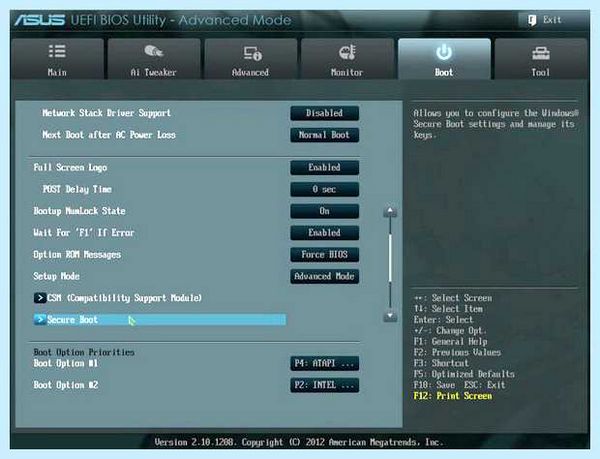Open the Monitor tab

(x=347, y=59)
